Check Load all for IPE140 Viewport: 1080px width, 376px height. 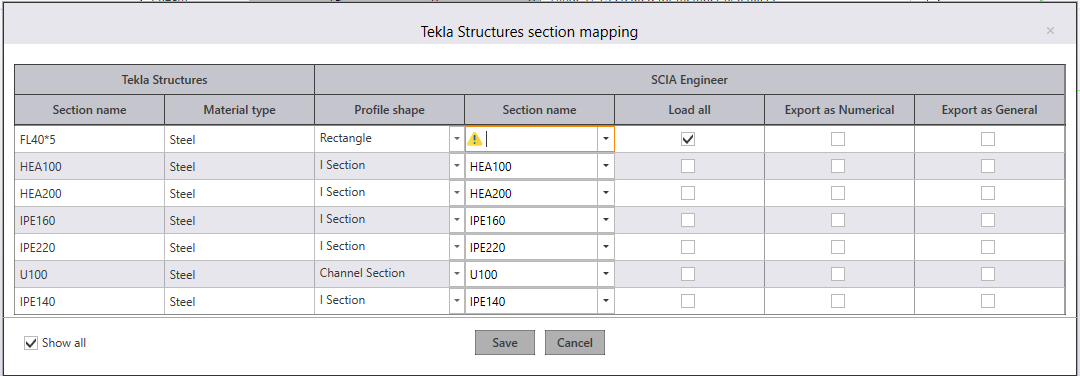688,301
